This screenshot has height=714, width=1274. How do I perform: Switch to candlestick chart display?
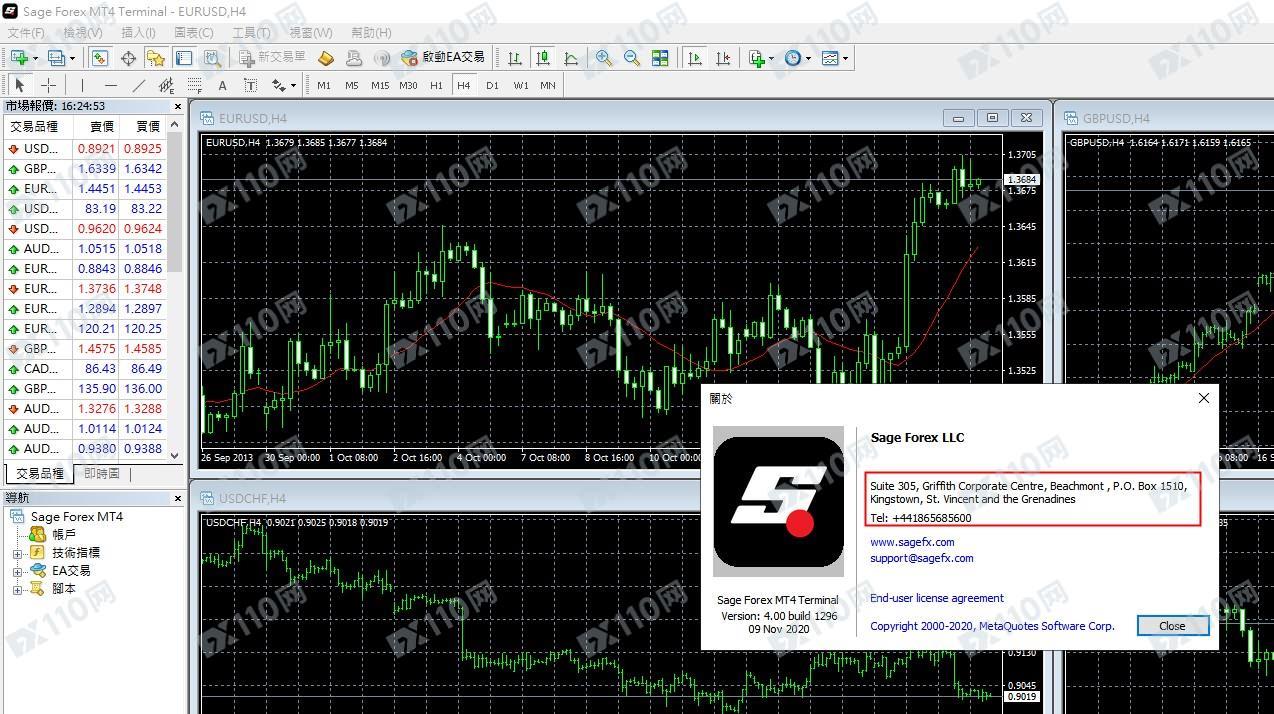pos(543,58)
